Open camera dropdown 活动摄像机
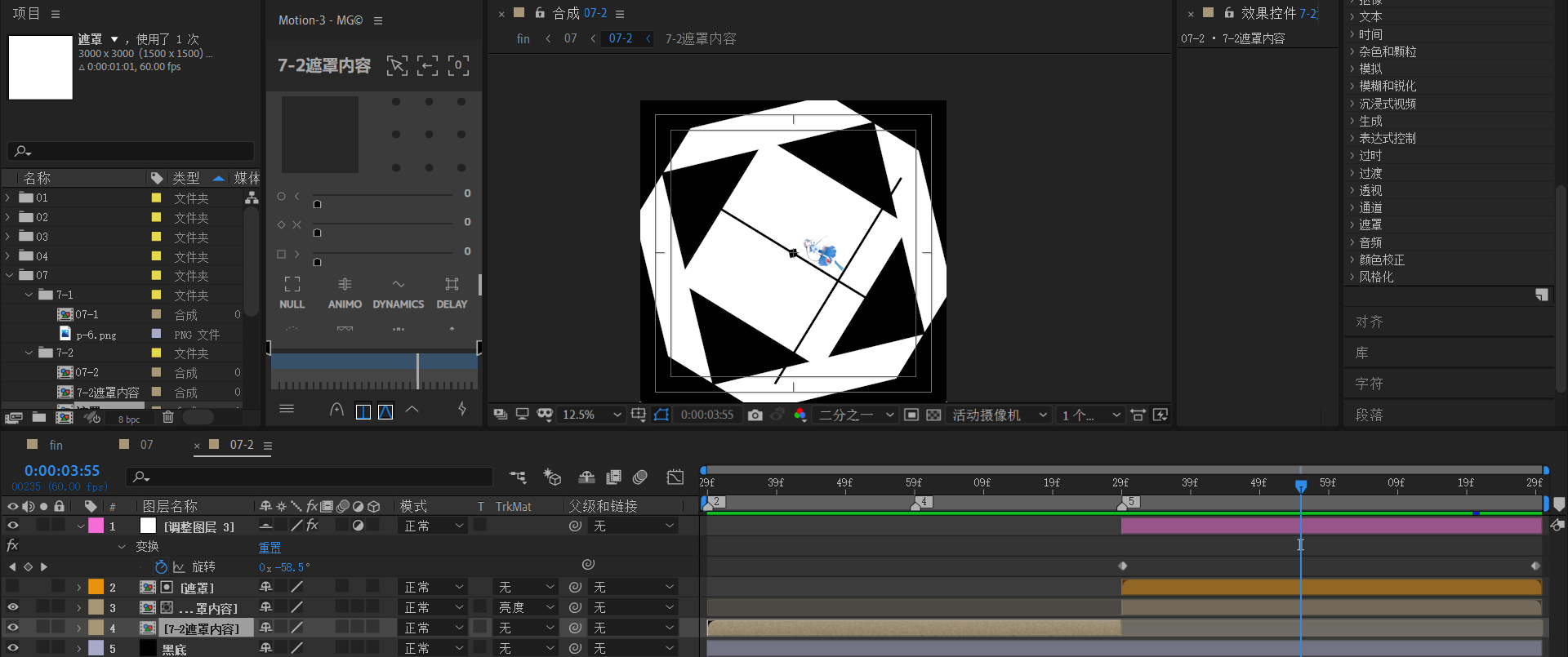This screenshot has height=657, width=1568. (x=1000, y=415)
